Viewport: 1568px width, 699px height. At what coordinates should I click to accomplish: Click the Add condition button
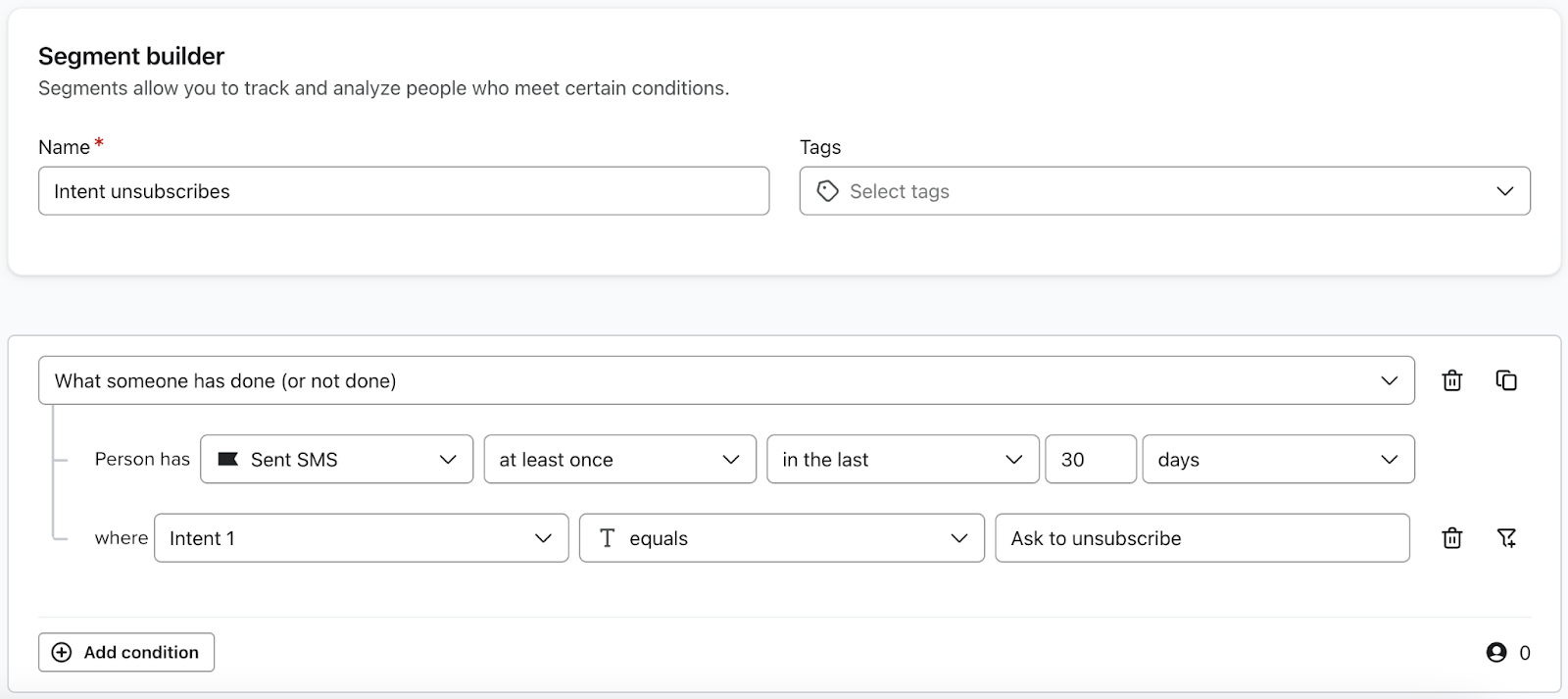(x=126, y=653)
